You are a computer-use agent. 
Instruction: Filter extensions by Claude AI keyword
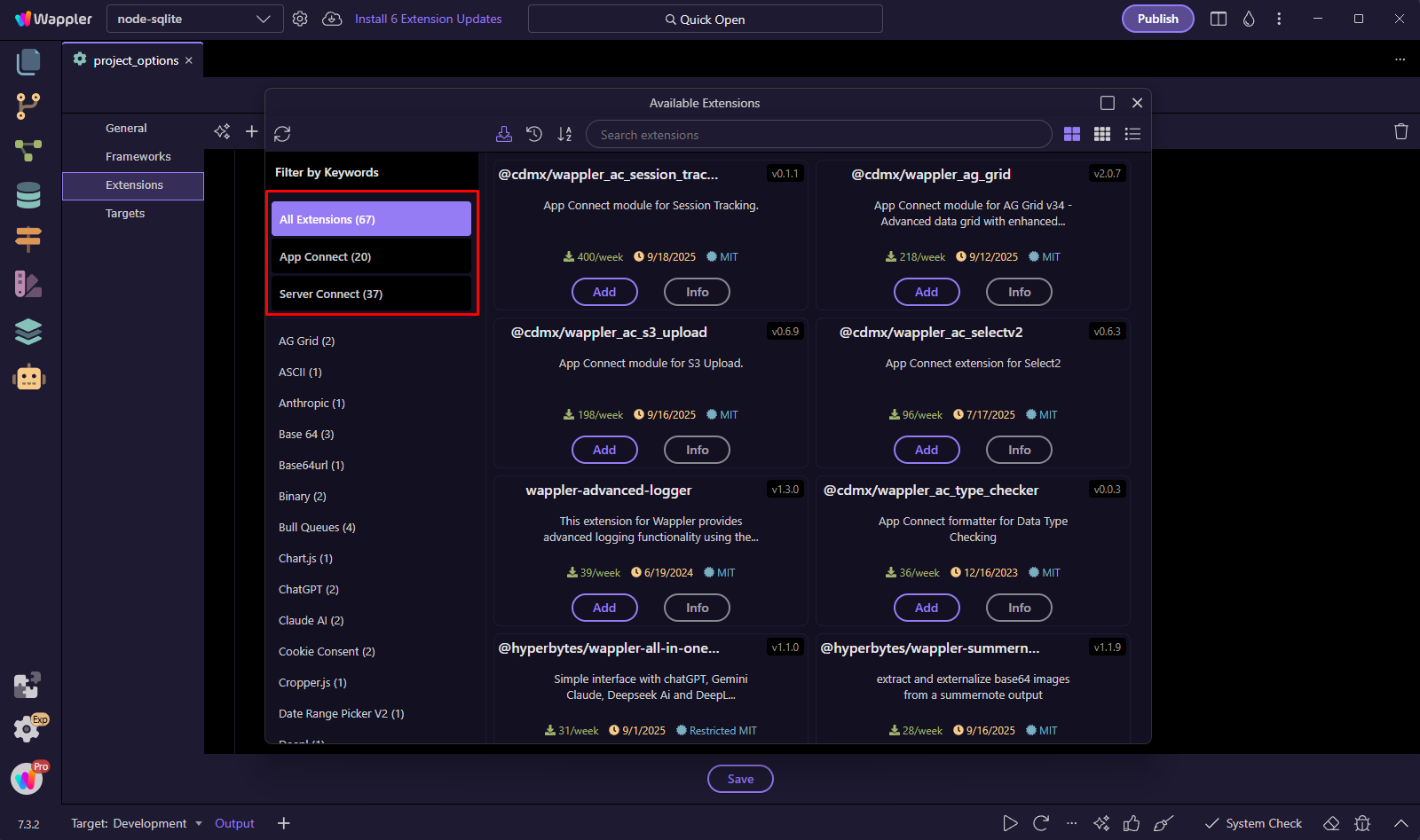312,621
